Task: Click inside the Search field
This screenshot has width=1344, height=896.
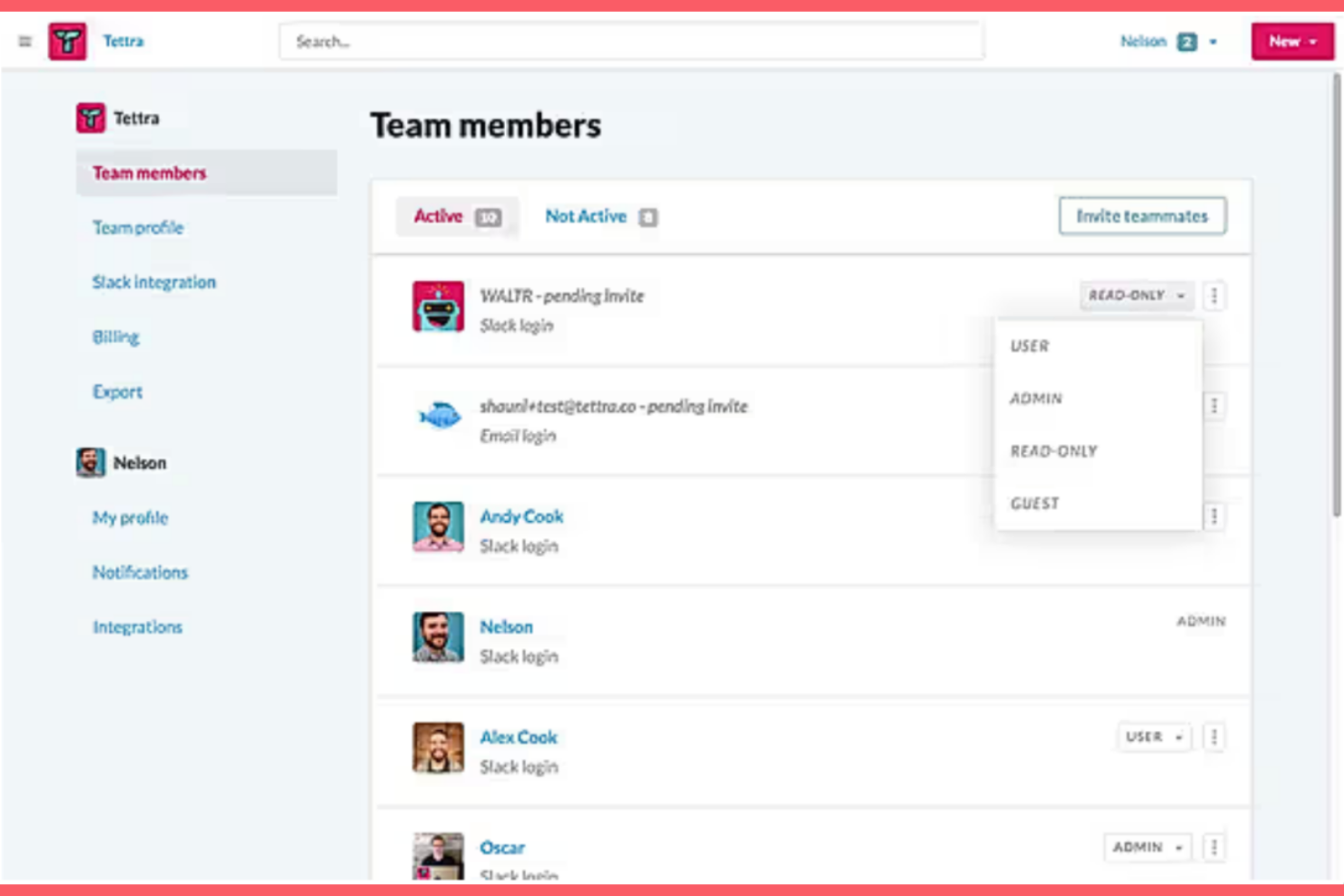Action: 630,41
